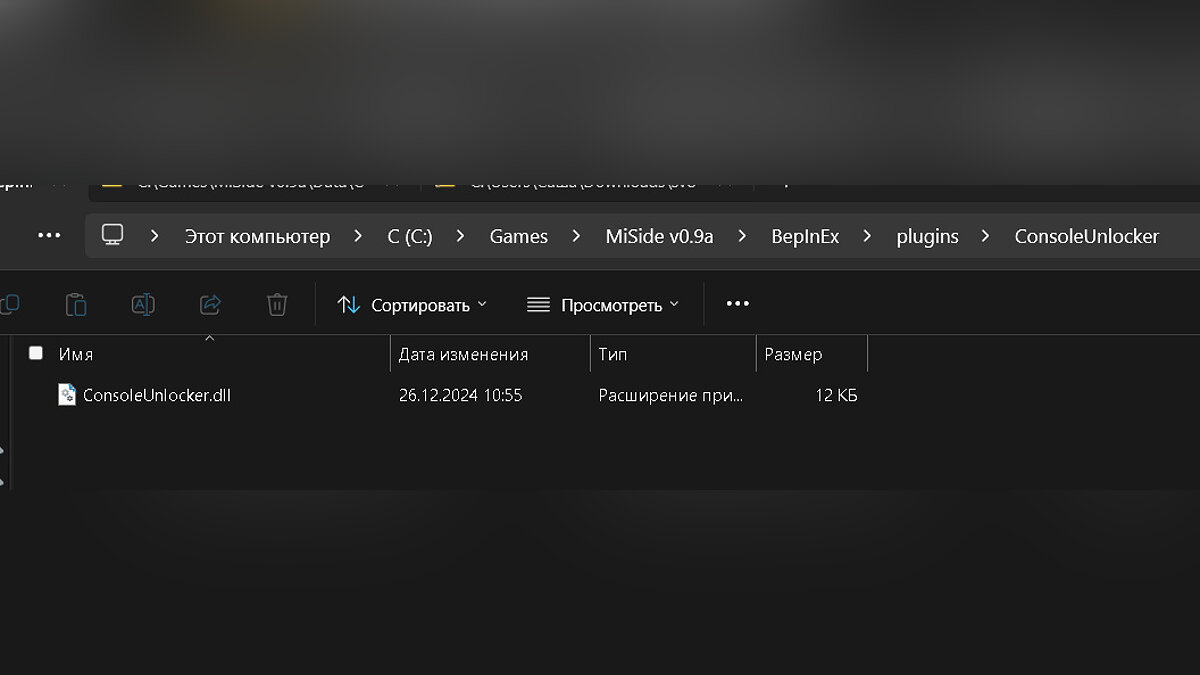Jump to plugins folder in breadcrumb
This screenshot has width=1200, height=675.
(927, 237)
